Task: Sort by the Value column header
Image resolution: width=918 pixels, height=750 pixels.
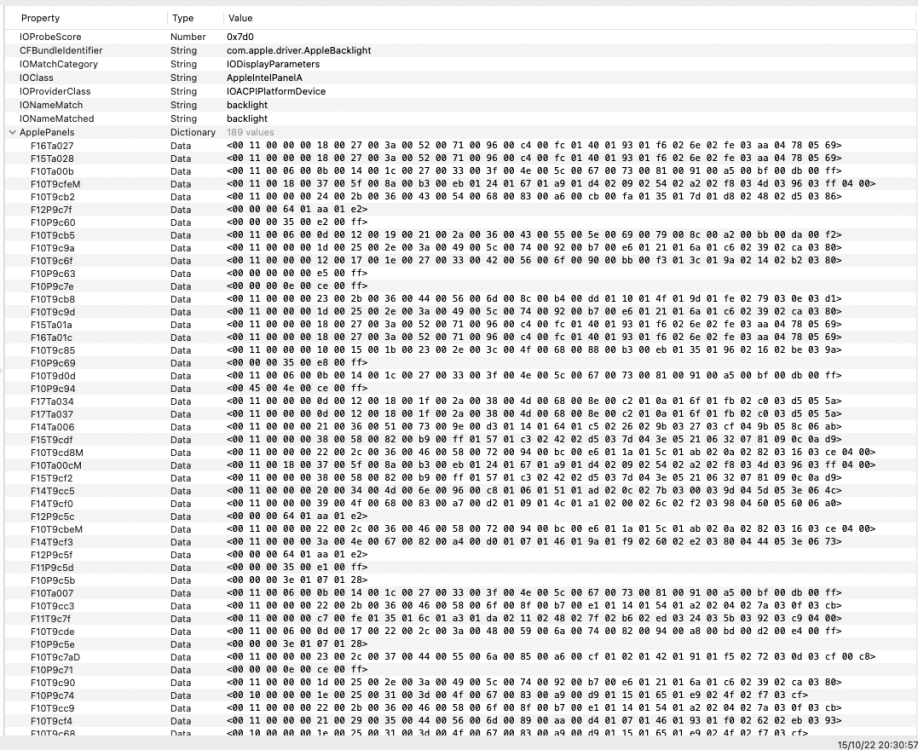Action: coord(240,18)
